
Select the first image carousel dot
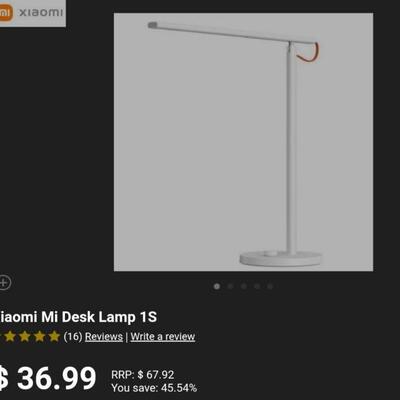point(217,286)
